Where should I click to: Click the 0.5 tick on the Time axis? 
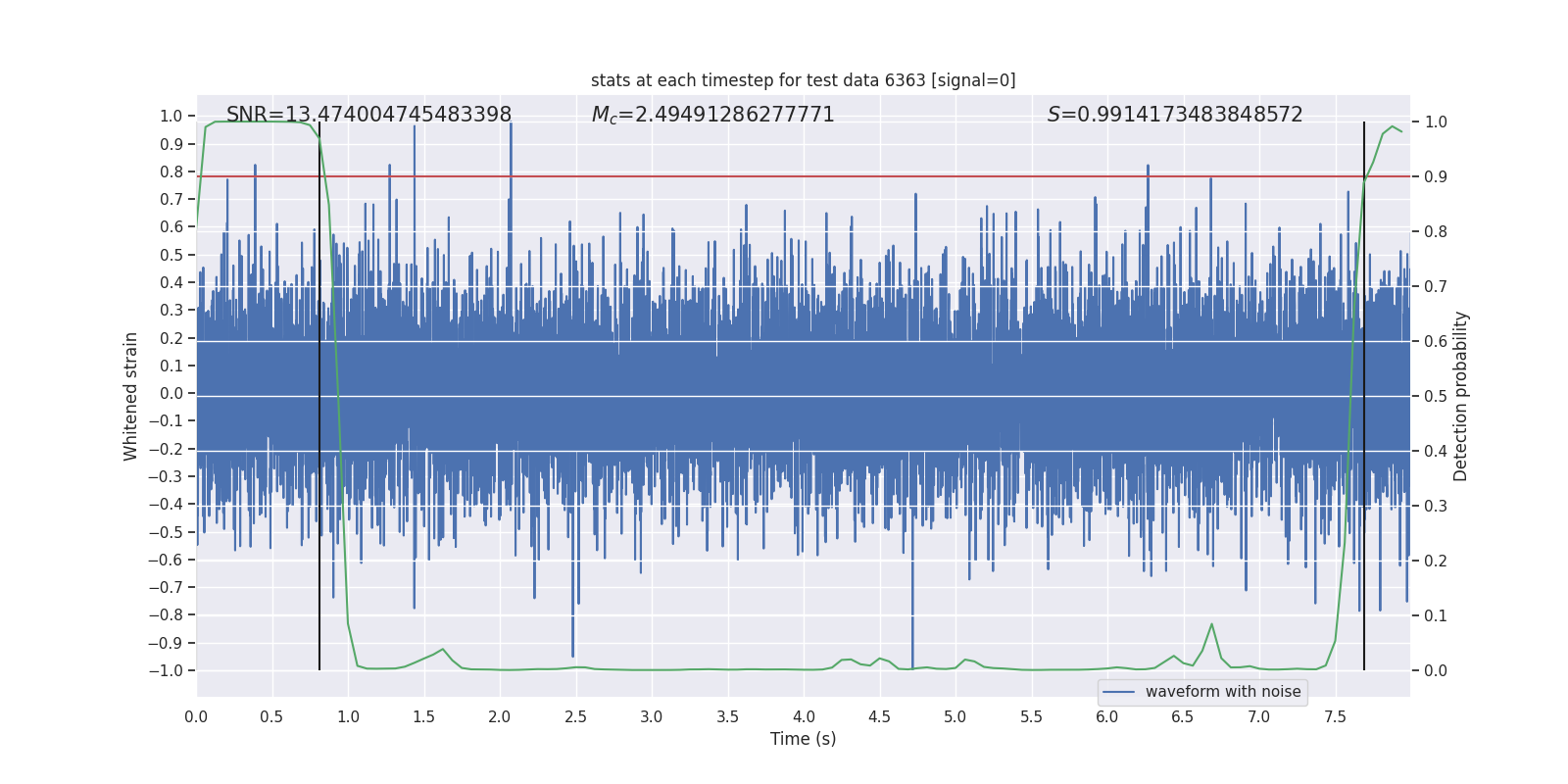point(271,716)
